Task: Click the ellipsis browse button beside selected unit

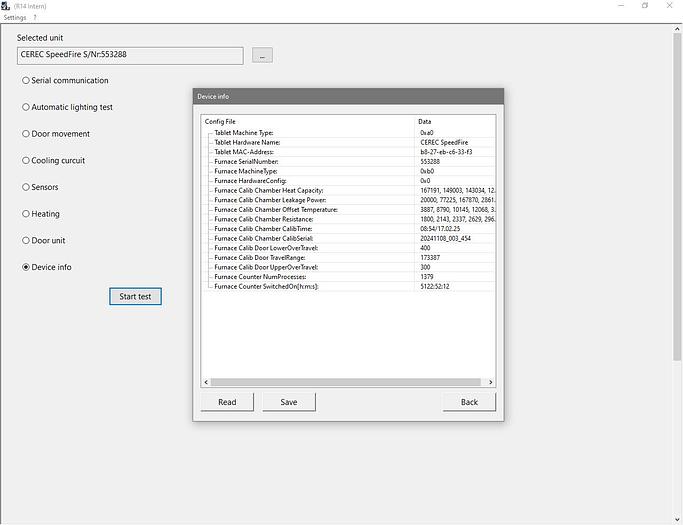Action: pos(262,56)
